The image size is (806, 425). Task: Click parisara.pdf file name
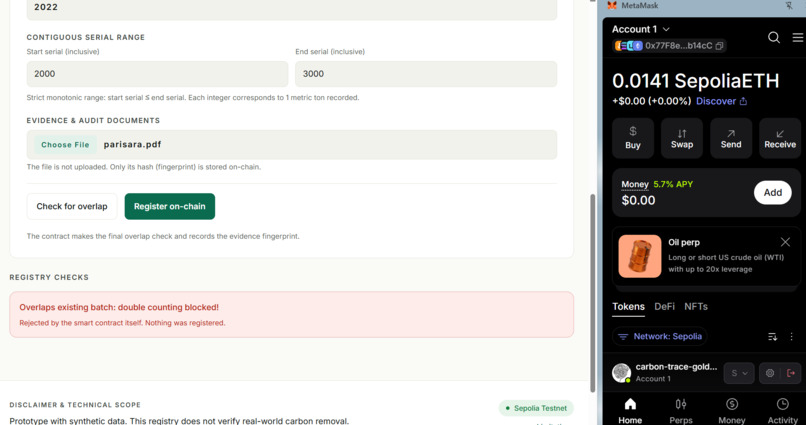(133, 145)
